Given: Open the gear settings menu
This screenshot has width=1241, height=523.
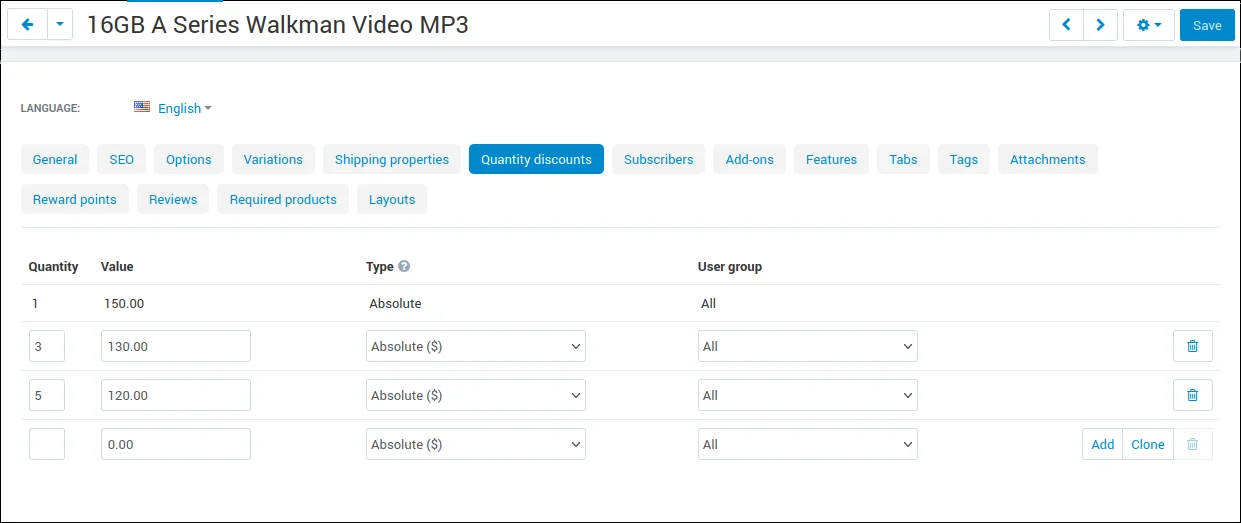Looking at the screenshot, I should point(1149,25).
